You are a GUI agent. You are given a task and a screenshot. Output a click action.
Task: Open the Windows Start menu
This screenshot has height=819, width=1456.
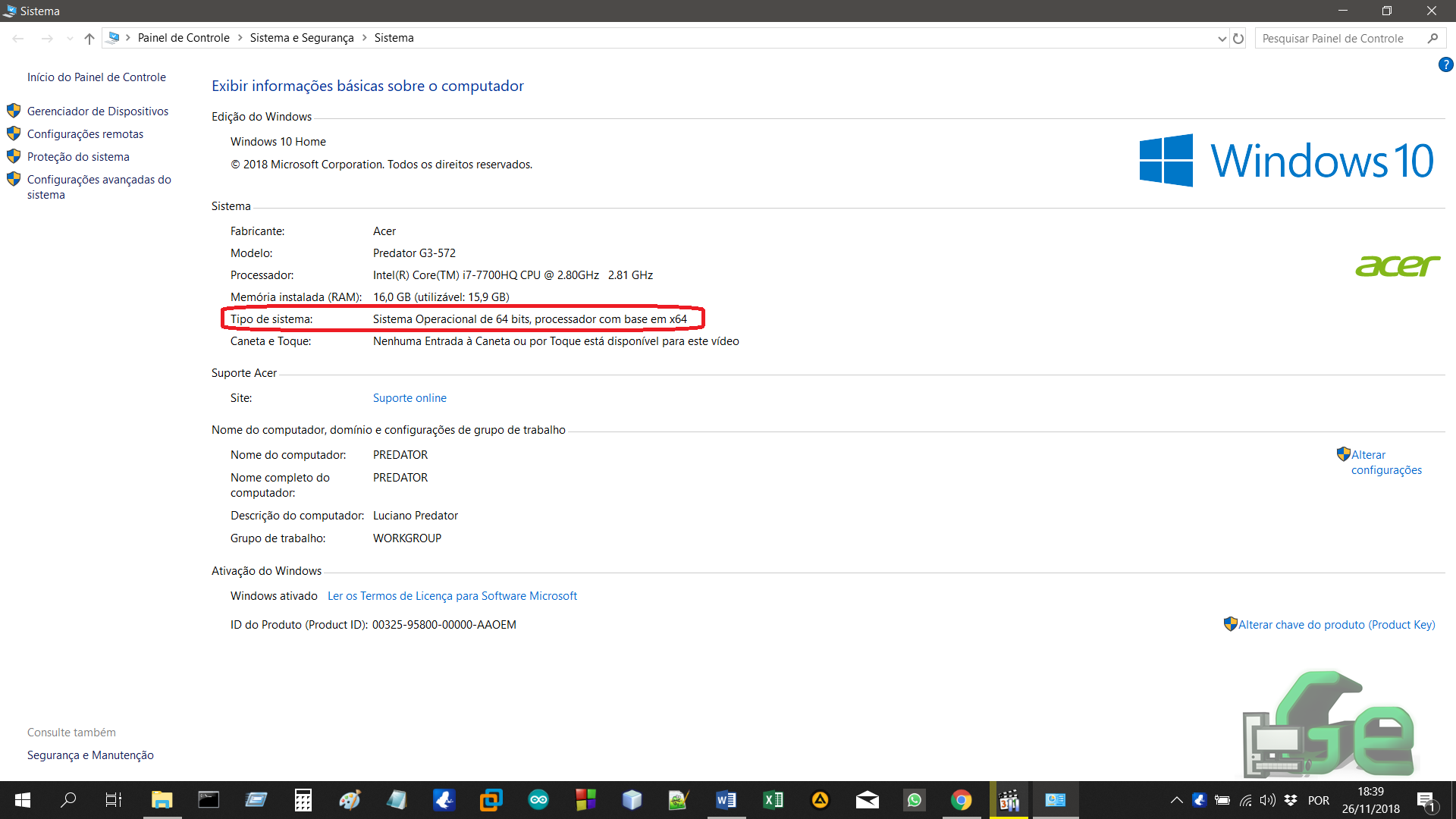[x=22, y=800]
